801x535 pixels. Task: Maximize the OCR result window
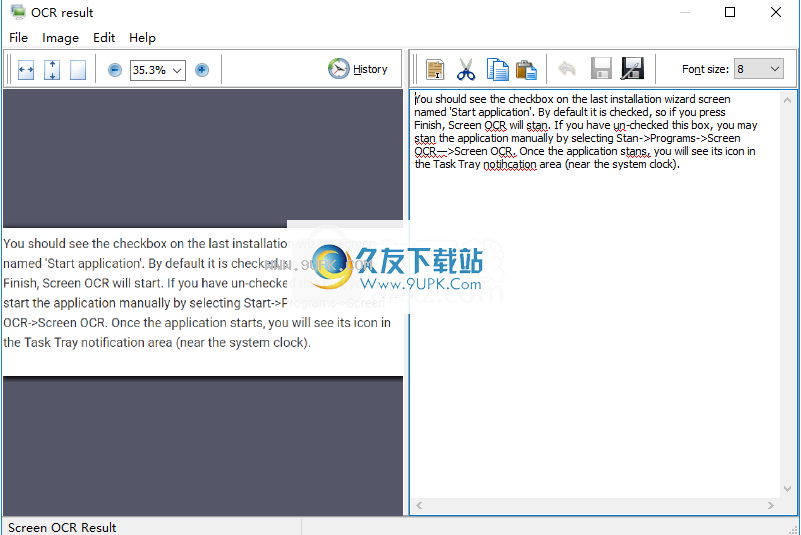[x=730, y=12]
